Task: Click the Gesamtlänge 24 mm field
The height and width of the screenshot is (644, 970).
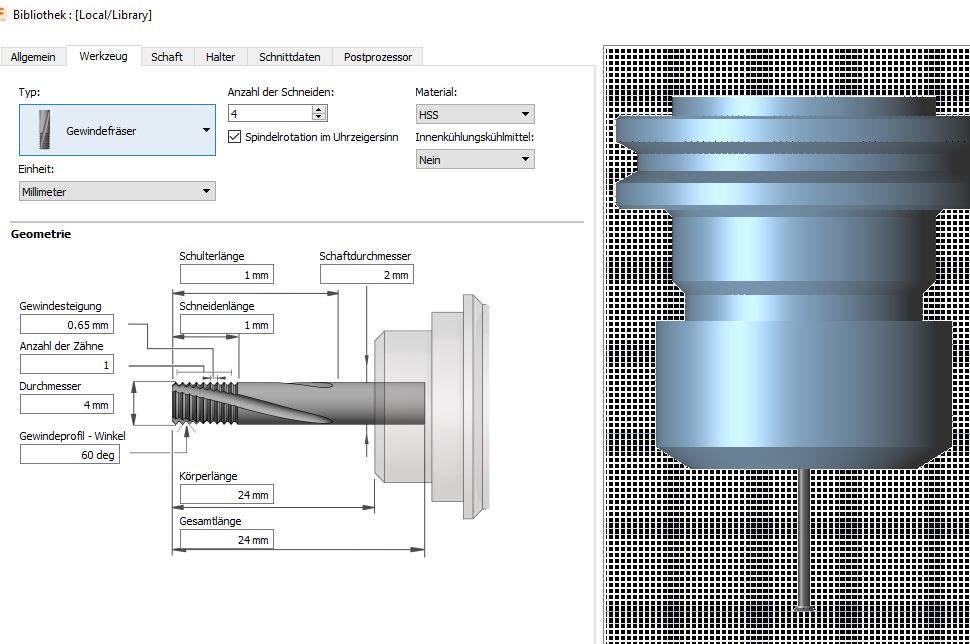Action: (226, 539)
